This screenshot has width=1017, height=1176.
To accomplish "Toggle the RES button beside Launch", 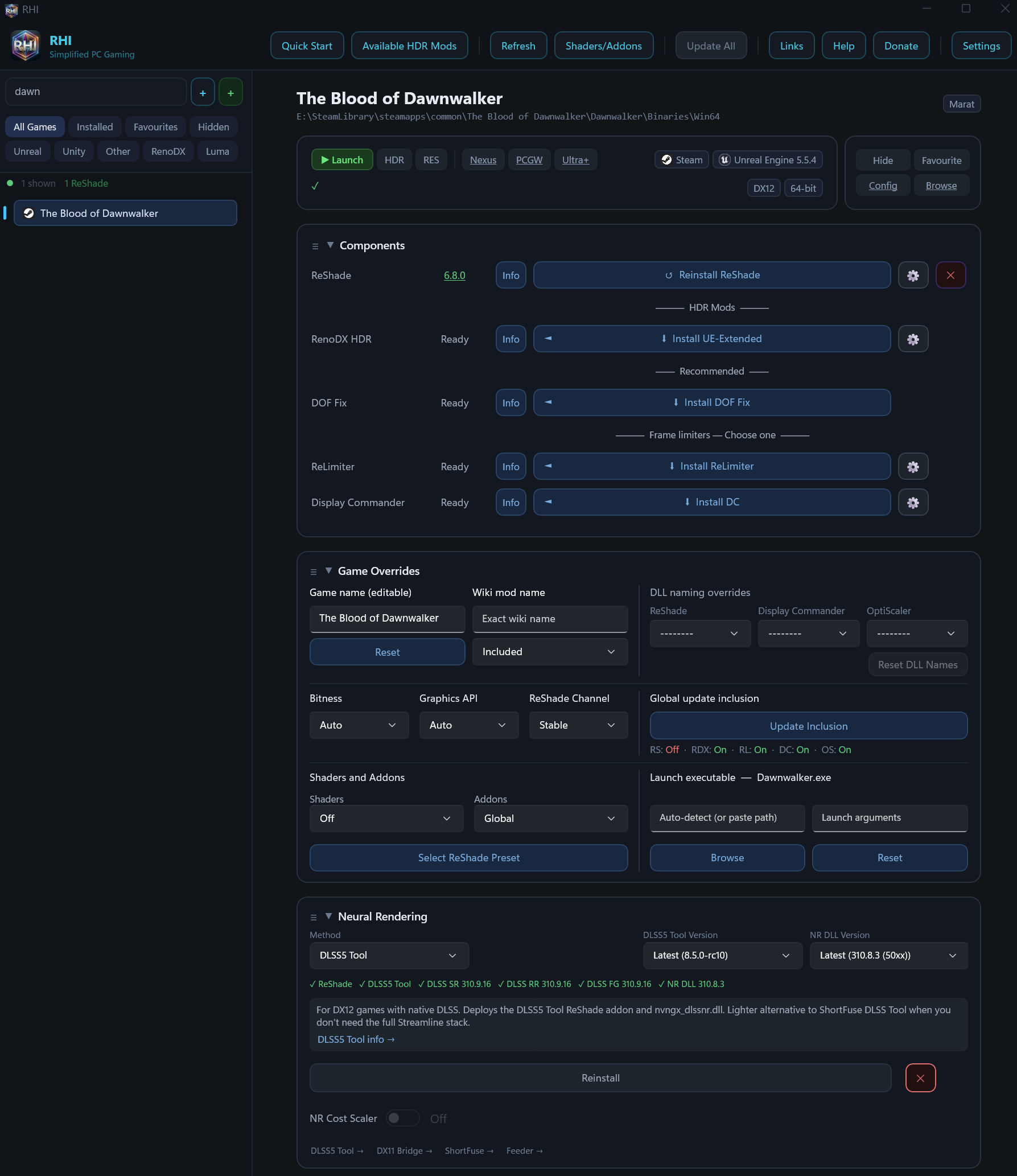I will (431, 160).
